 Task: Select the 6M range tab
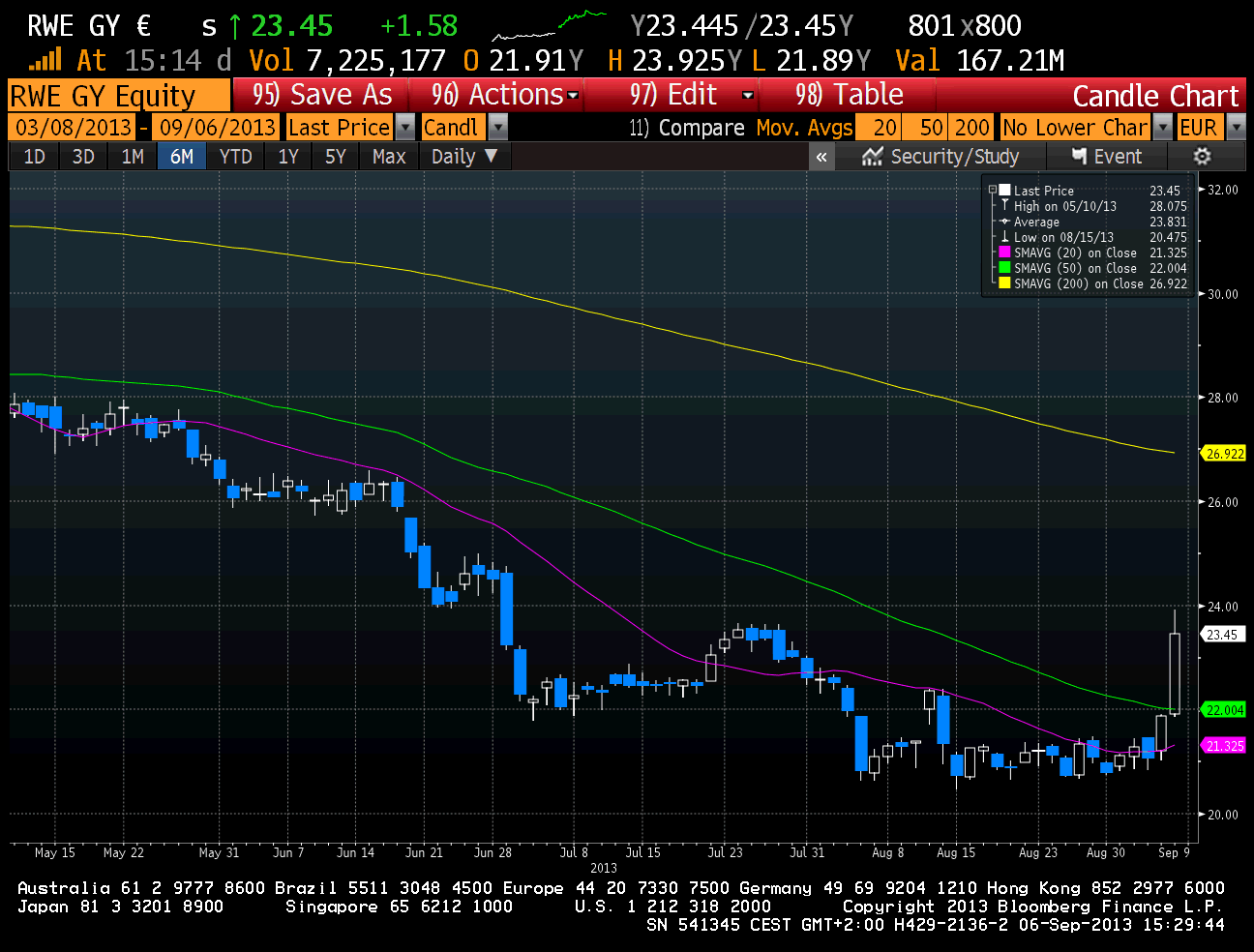click(182, 157)
